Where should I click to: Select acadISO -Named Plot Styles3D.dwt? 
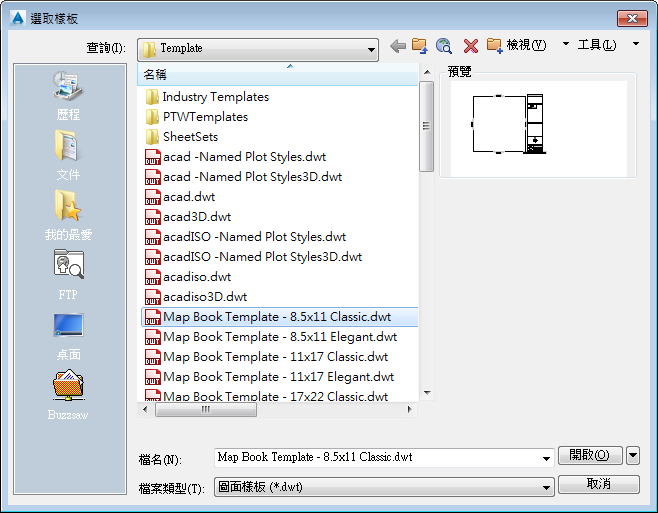(x=253, y=257)
